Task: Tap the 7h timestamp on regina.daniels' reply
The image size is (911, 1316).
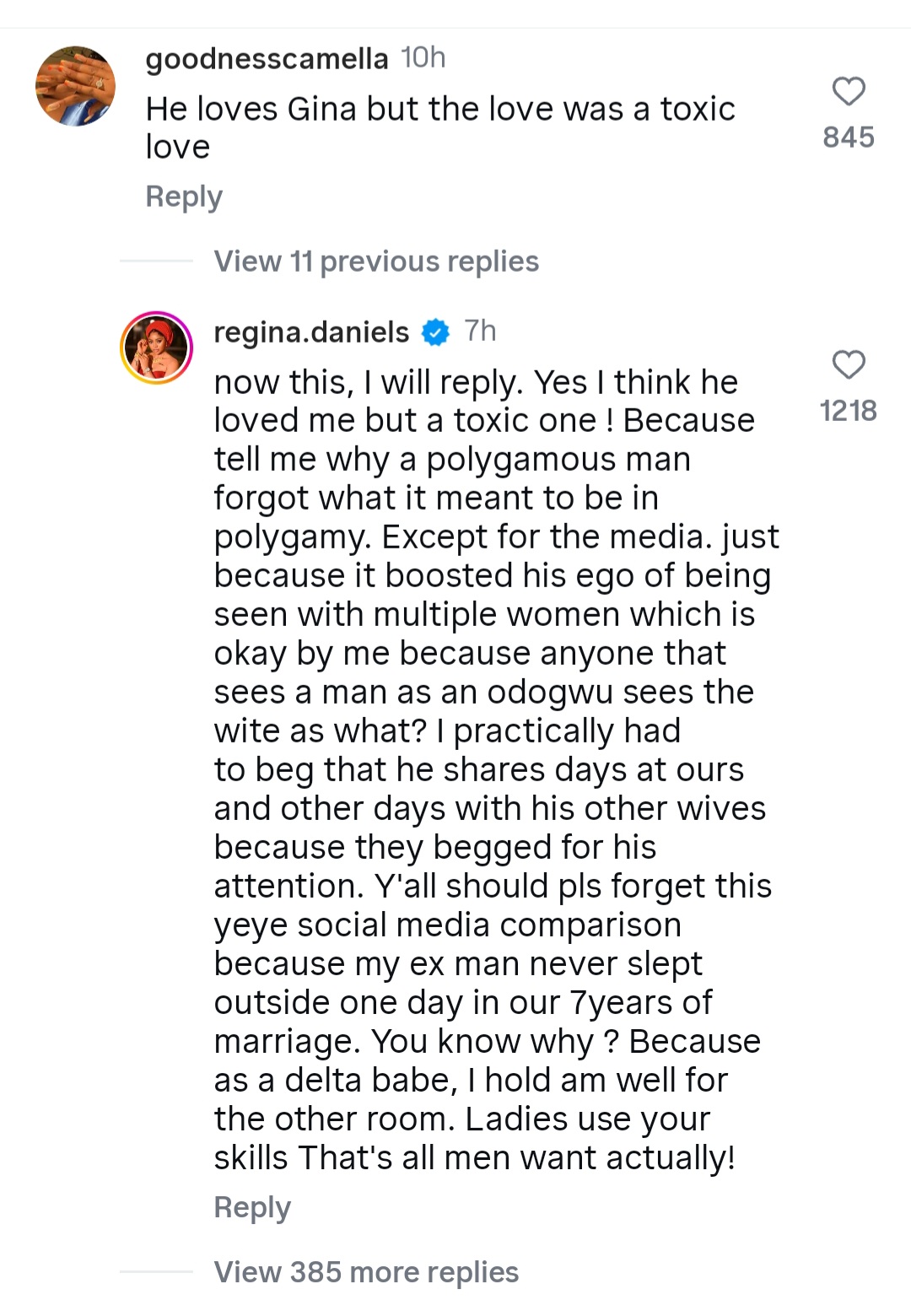Action: pyautogui.click(x=481, y=331)
